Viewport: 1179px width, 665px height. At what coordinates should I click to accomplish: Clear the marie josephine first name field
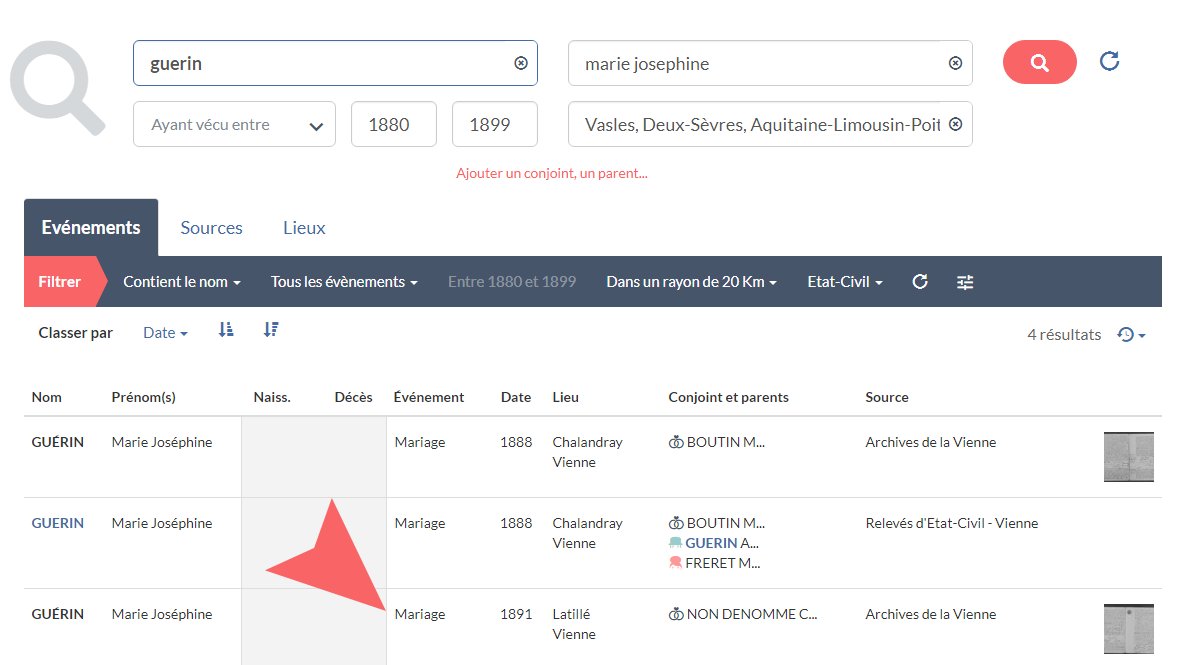tap(955, 63)
